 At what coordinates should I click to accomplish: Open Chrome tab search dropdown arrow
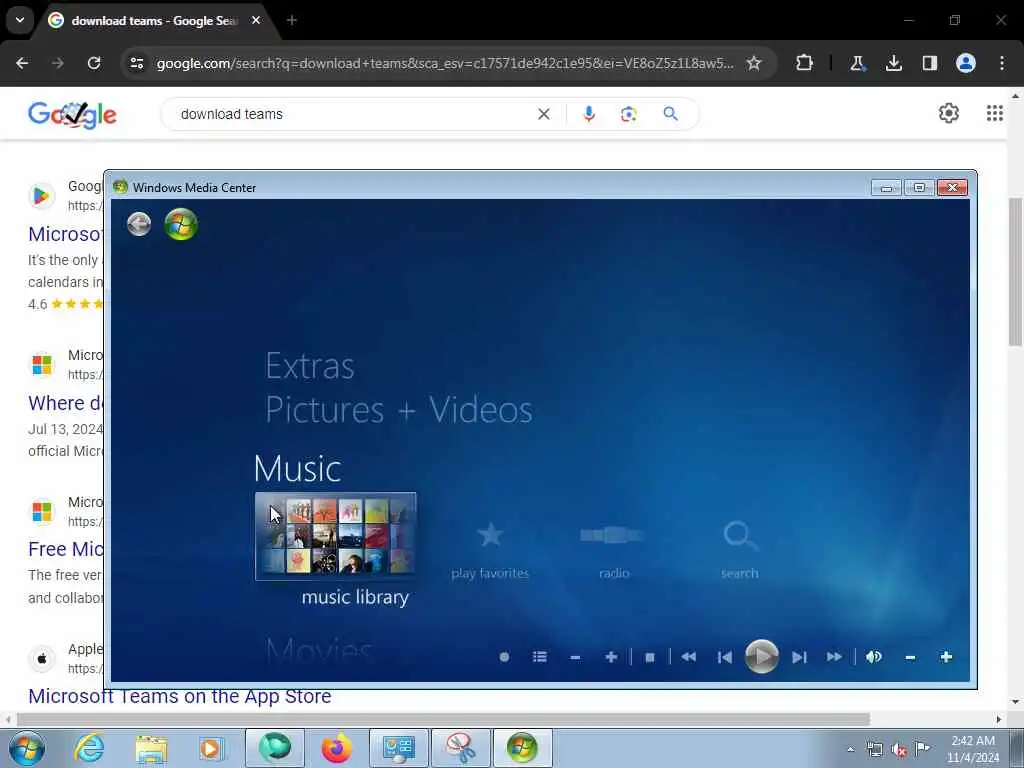point(20,20)
